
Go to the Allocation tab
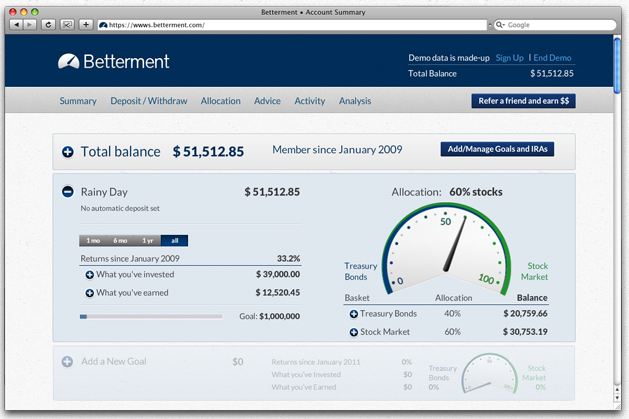220,101
